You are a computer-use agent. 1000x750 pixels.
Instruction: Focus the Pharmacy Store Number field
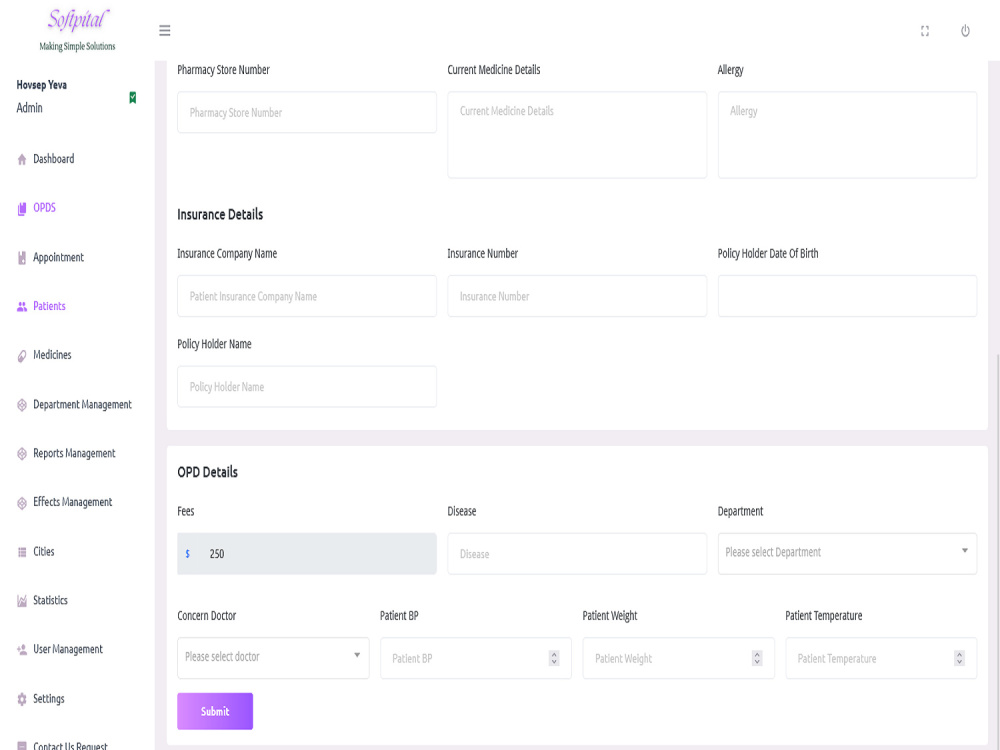coord(307,112)
